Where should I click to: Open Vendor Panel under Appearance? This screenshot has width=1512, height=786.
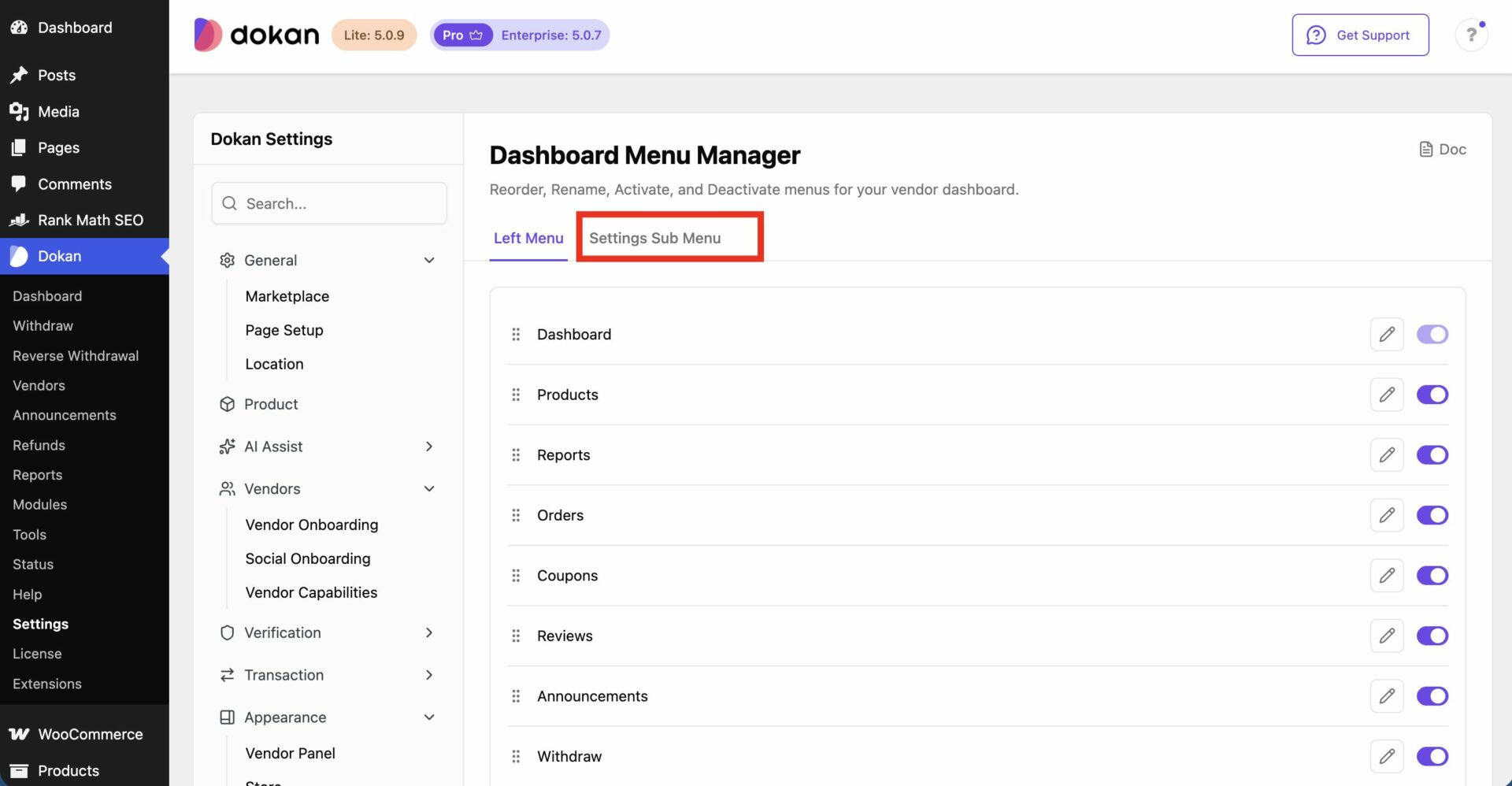pyautogui.click(x=290, y=753)
